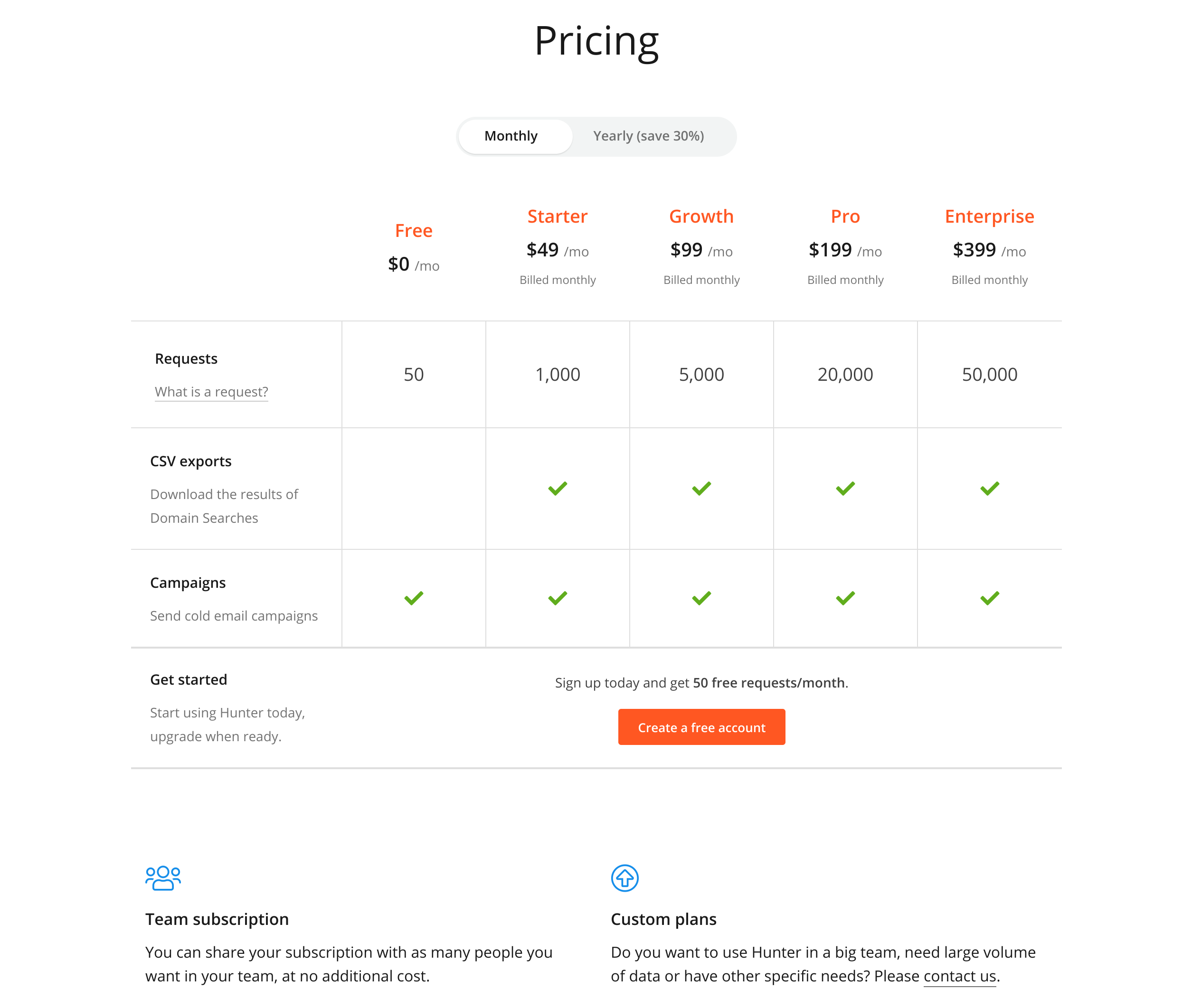Select the Pro plan heading
Image resolution: width=1192 pixels, height=1008 pixels.
(845, 216)
